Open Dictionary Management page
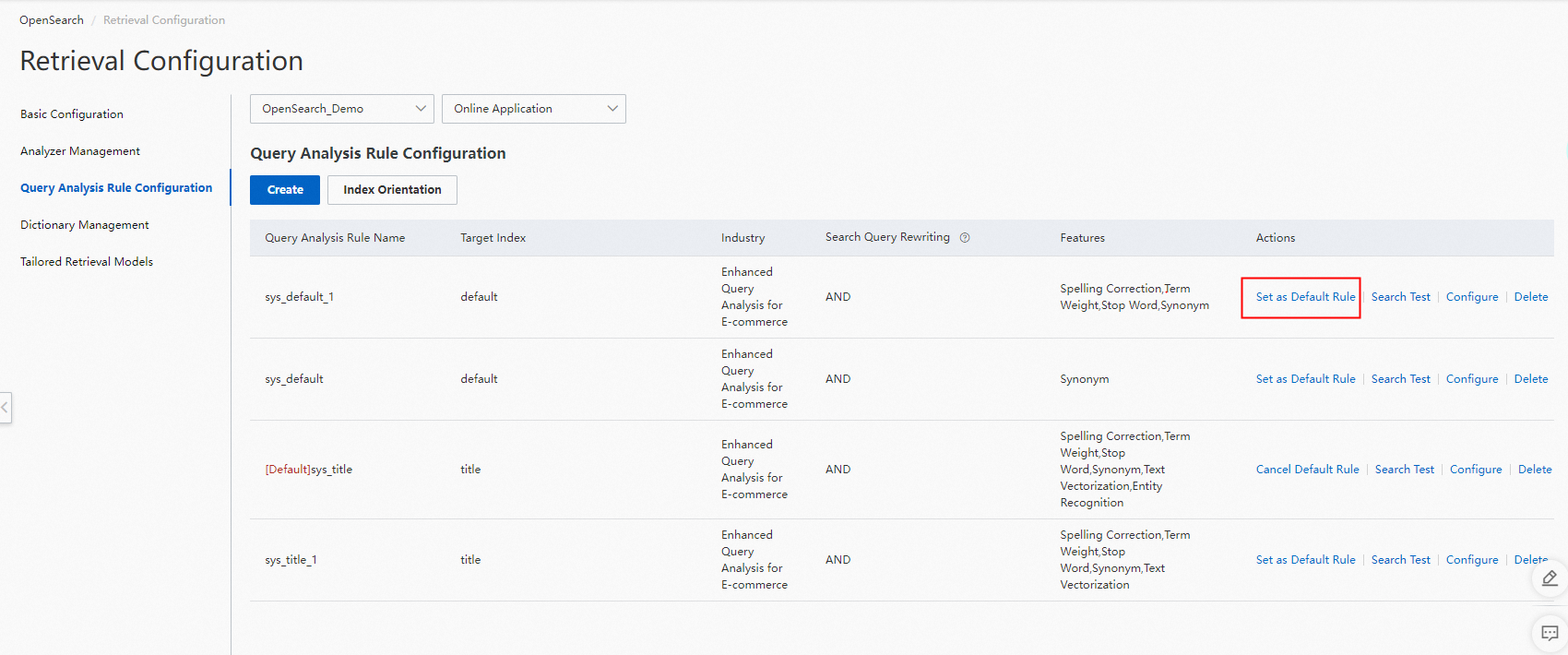 coord(85,225)
